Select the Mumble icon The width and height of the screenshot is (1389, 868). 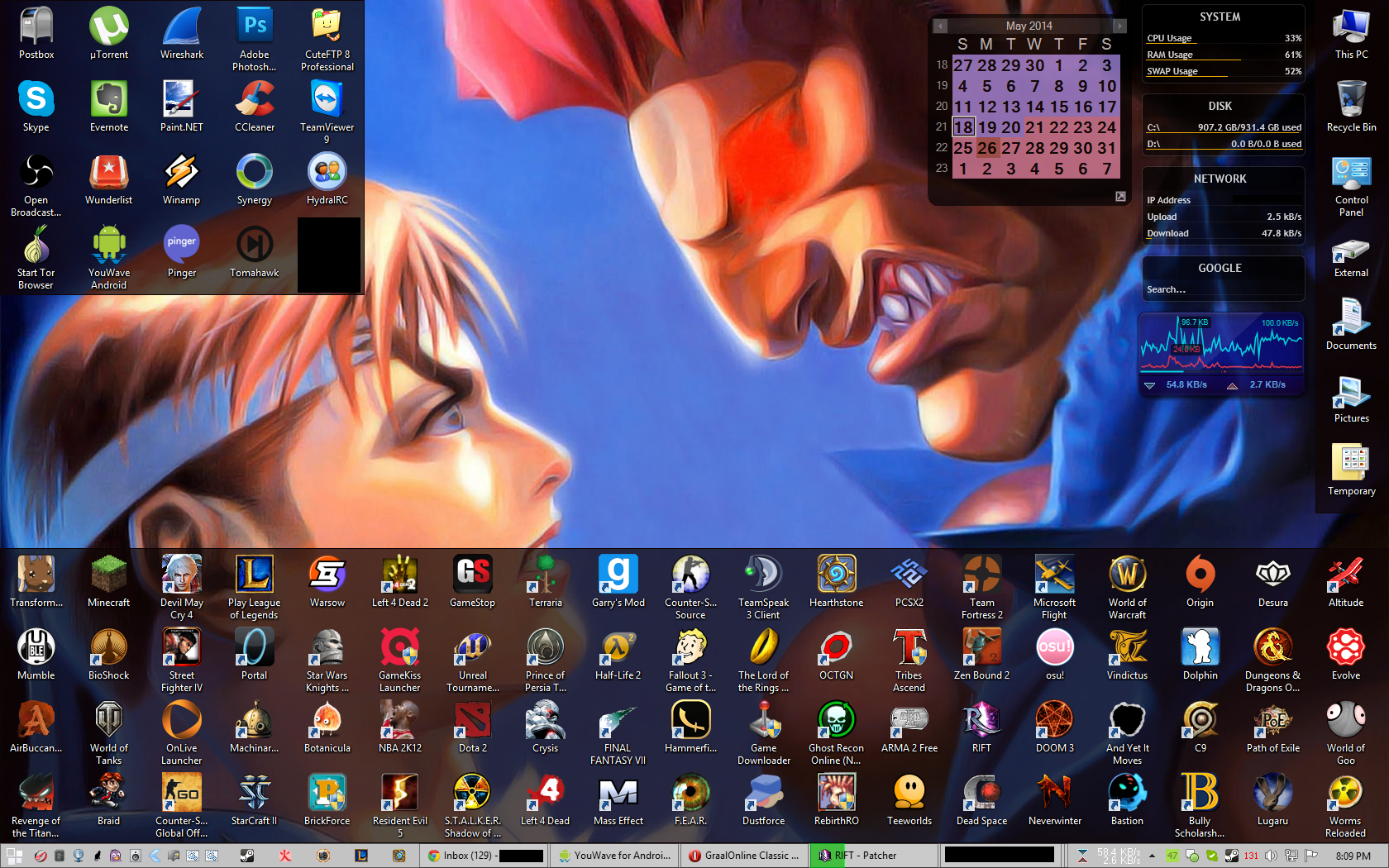[36, 654]
